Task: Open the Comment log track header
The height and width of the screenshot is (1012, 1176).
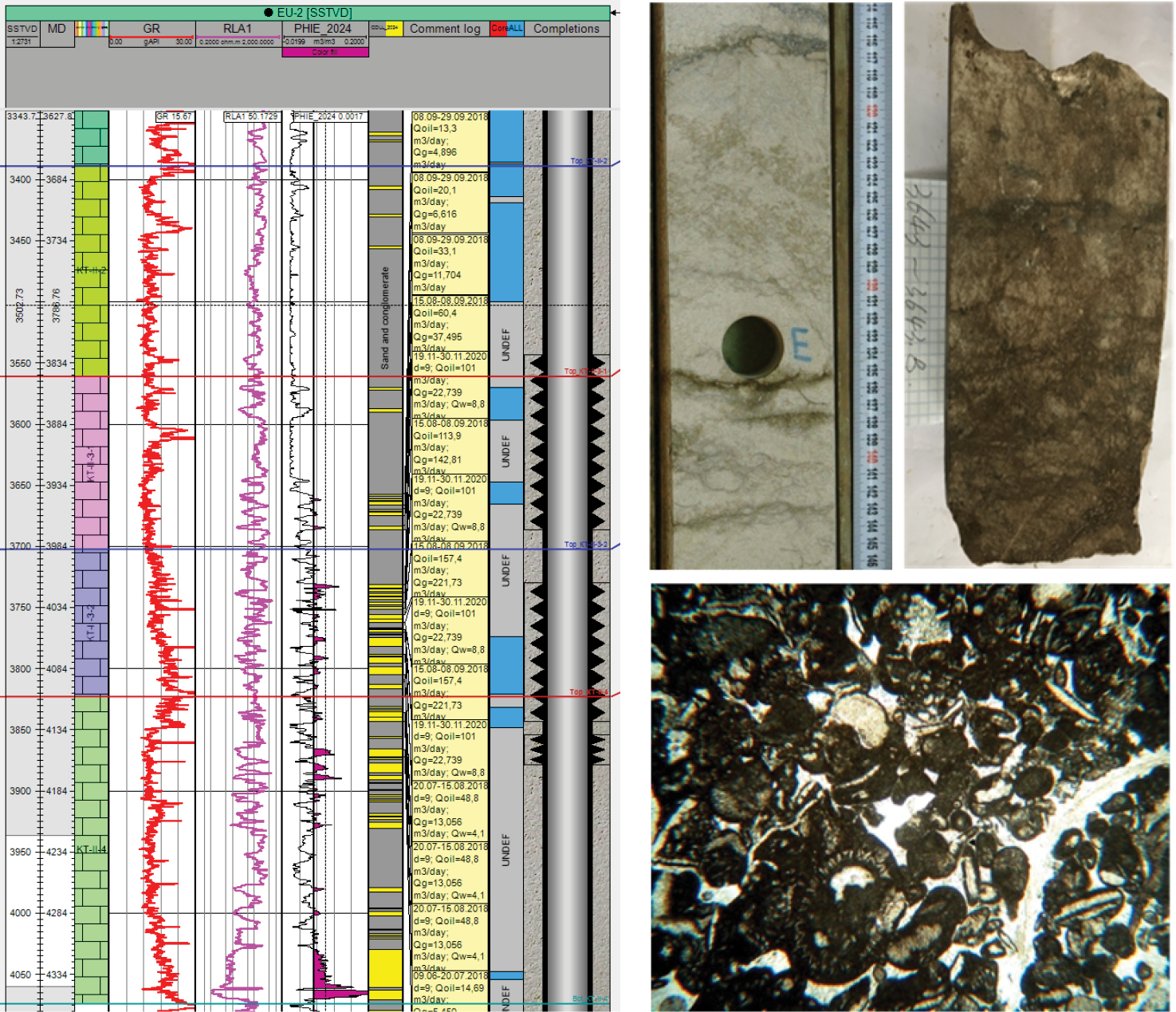Action: point(445,29)
